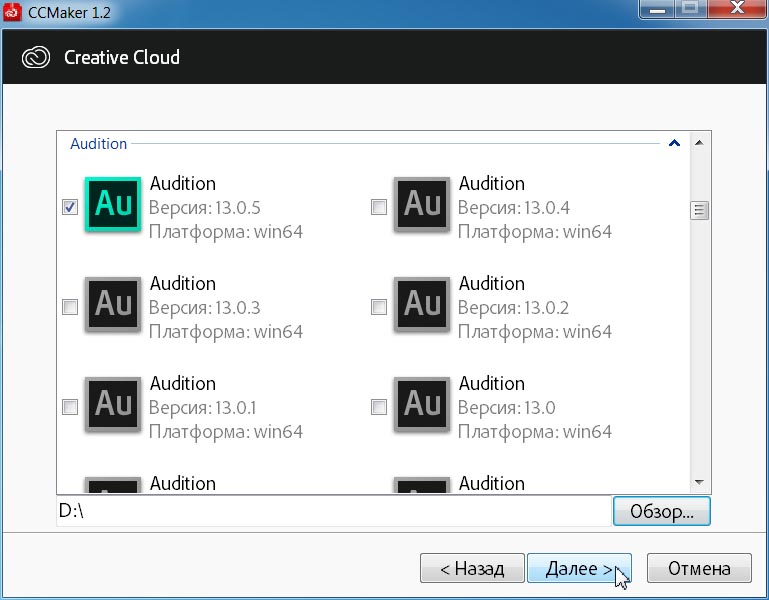Select the text Версия: 13.0.1
Viewport: 769px width, 600px height.
(x=203, y=408)
